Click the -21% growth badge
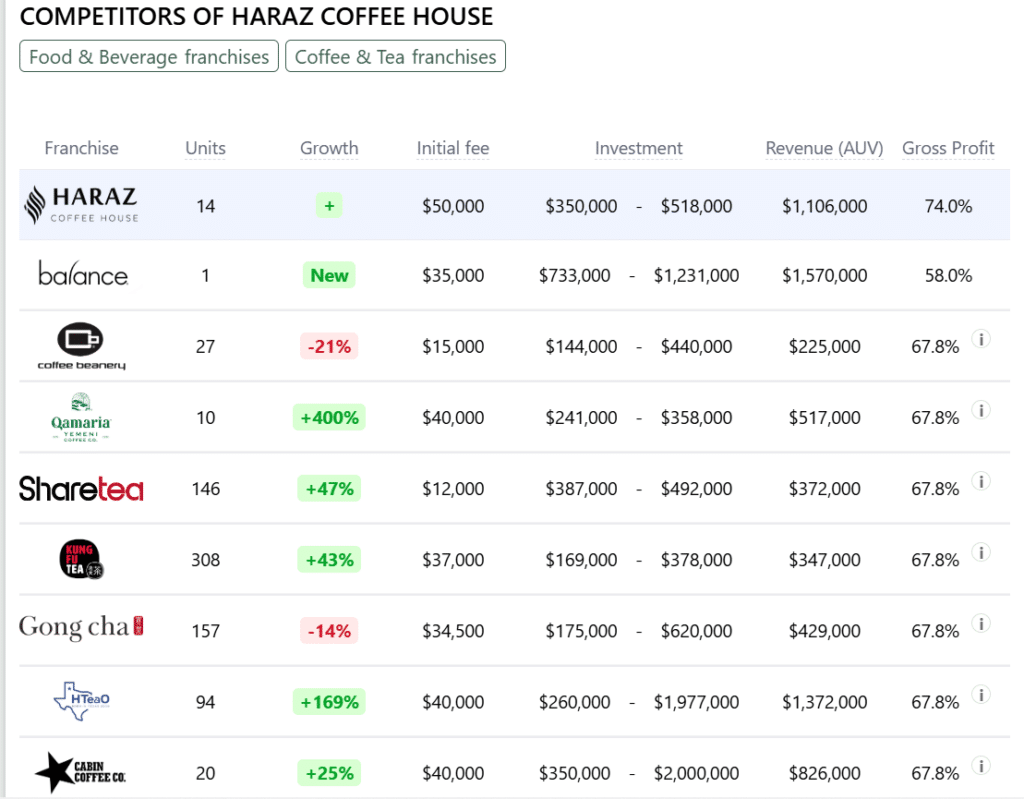This screenshot has width=1024, height=799. click(329, 346)
